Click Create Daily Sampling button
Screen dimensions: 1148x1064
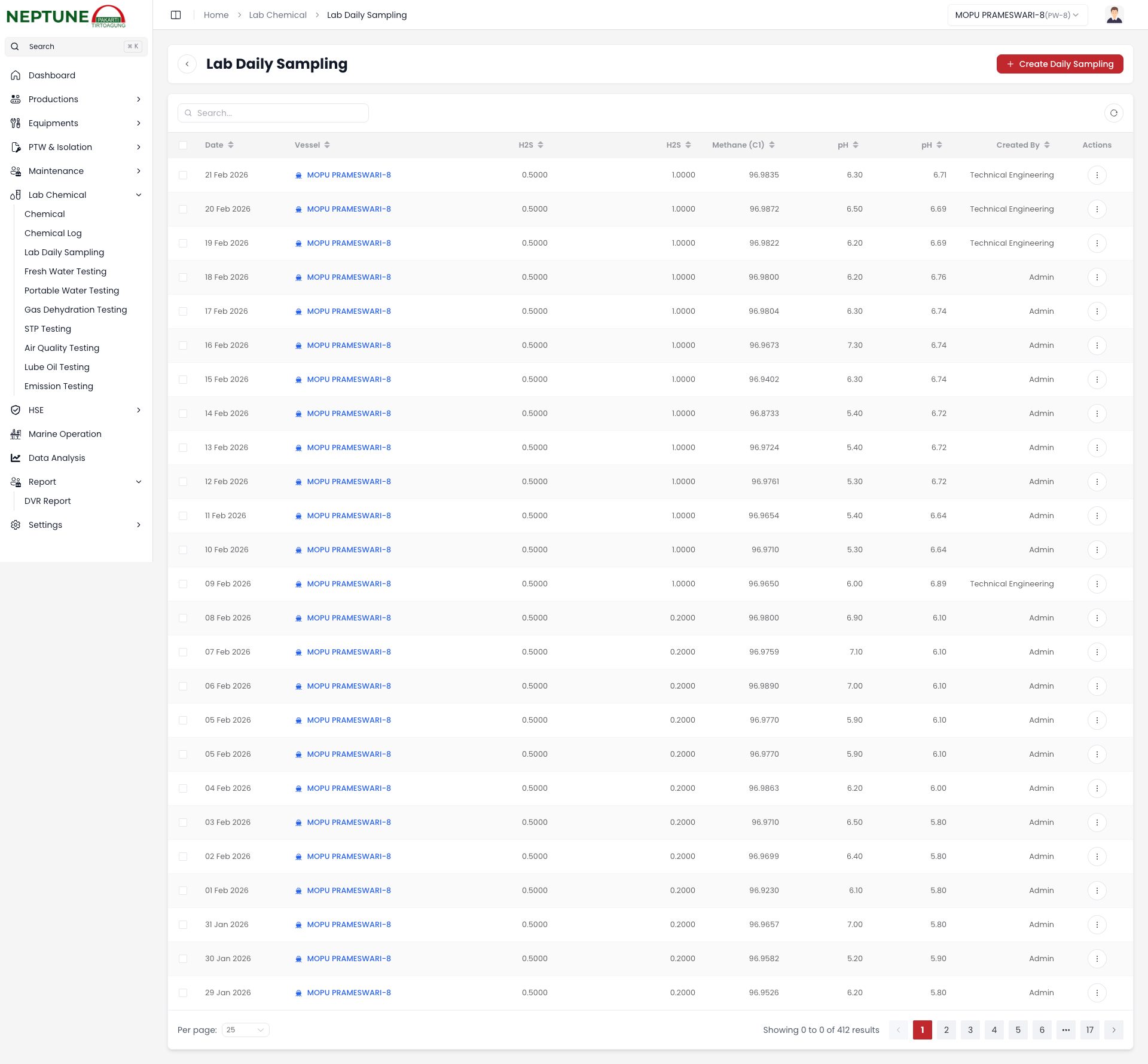pos(1060,64)
